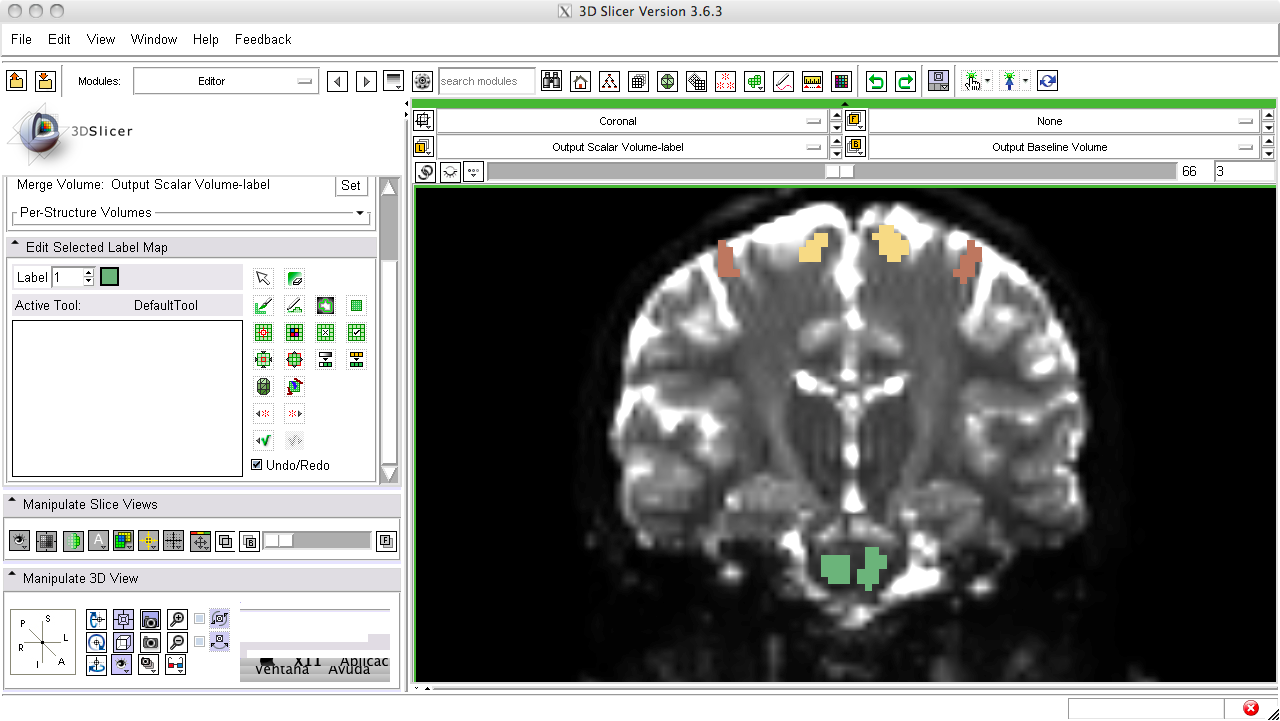
Task: Select the Erase label tool
Action: [x=294, y=279]
